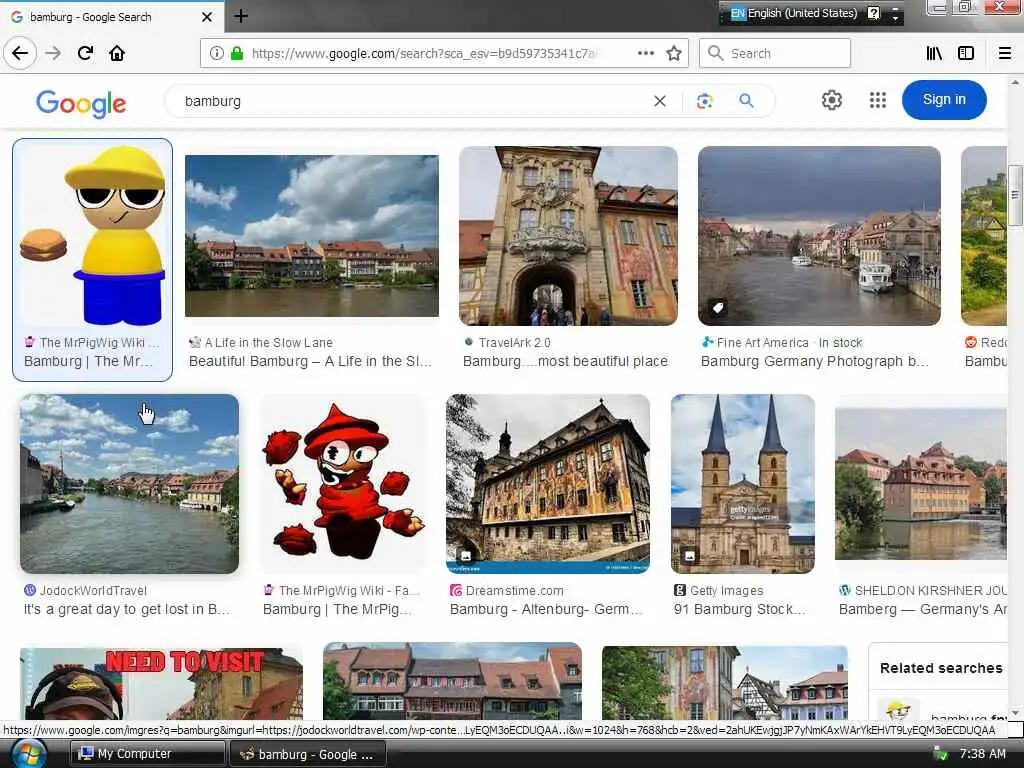Click the network tray icon
Viewport: 1024px width, 768px height.
pyautogui.click(x=940, y=754)
